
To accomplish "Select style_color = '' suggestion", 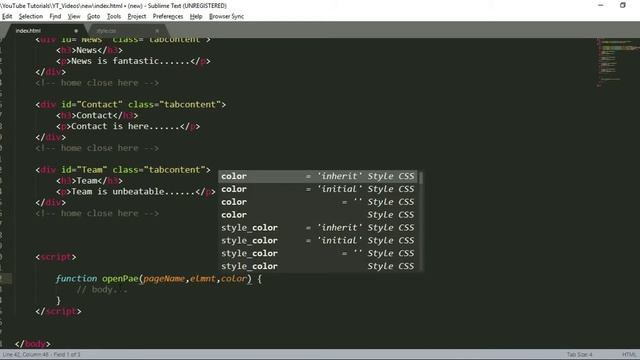I will (x=318, y=253).
